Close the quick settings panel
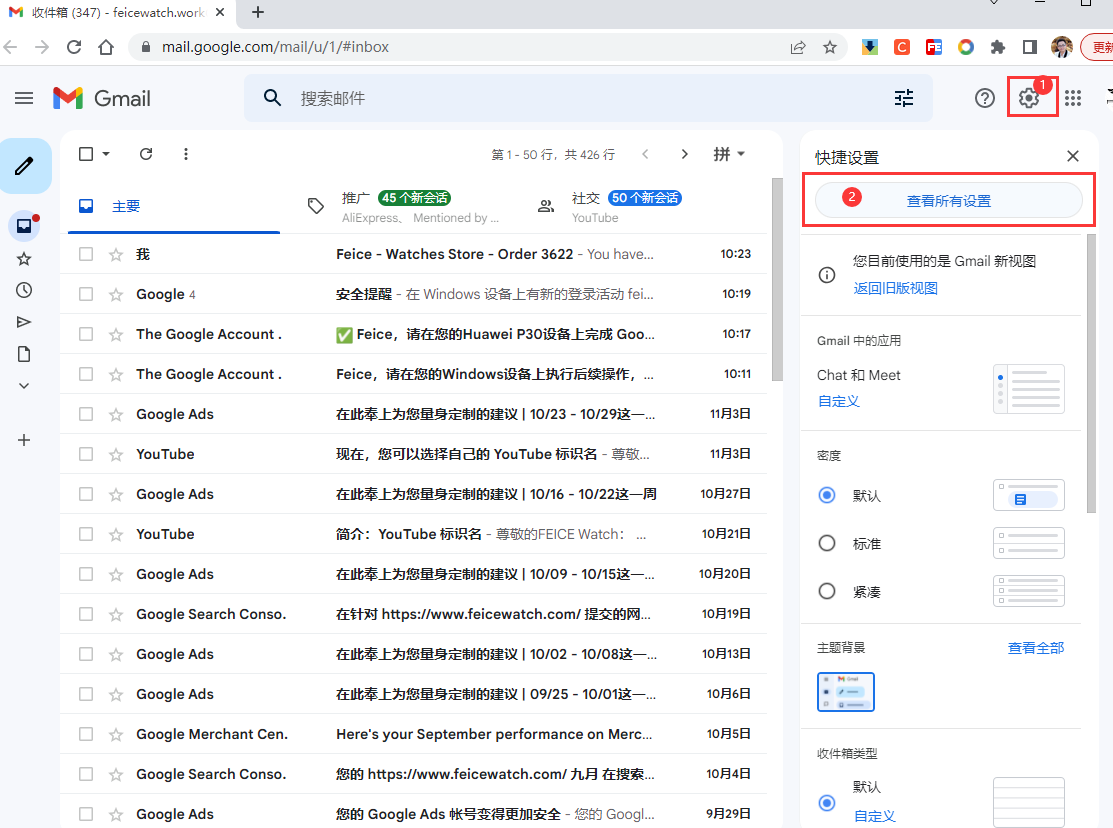 point(1073,156)
